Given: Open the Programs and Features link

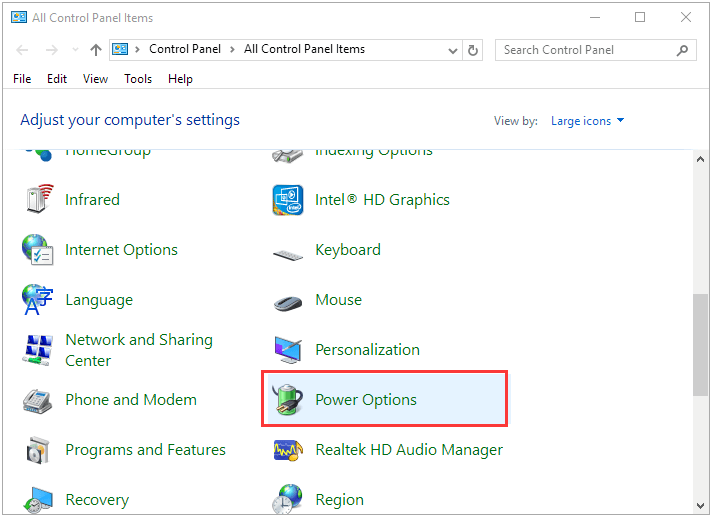Looking at the screenshot, I should tap(145, 450).
